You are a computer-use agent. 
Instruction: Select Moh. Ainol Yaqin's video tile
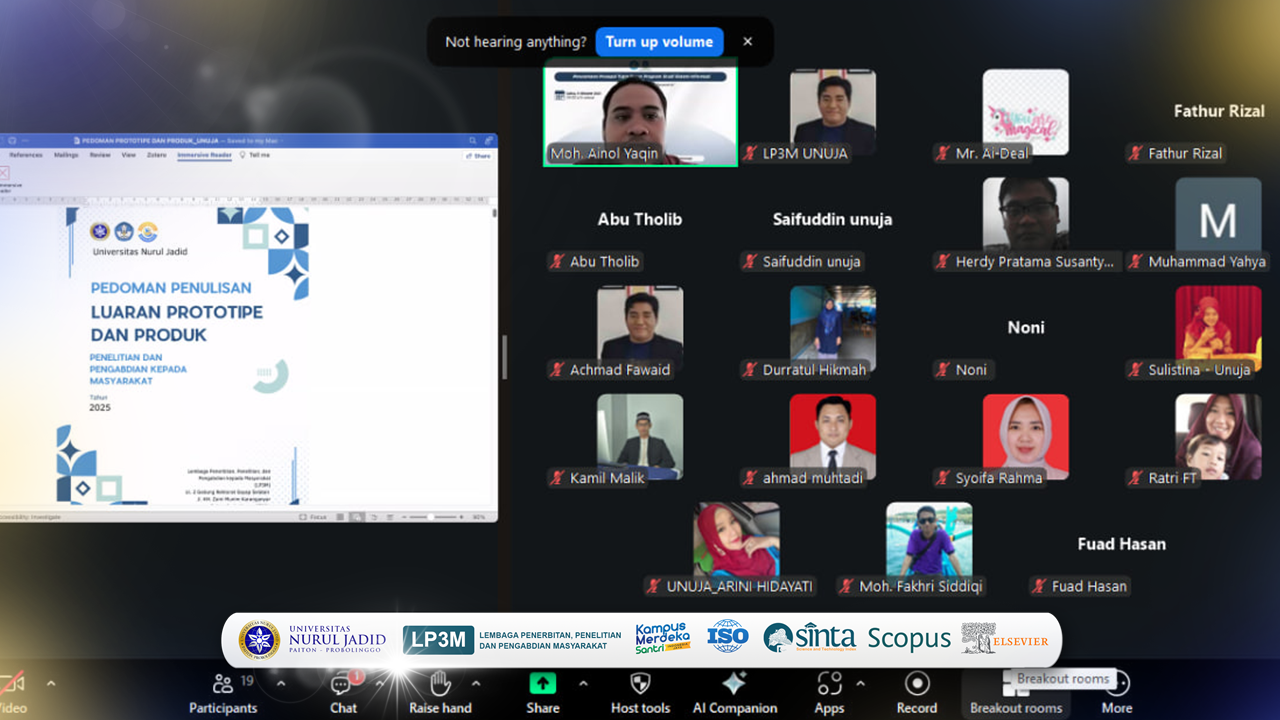[640, 112]
